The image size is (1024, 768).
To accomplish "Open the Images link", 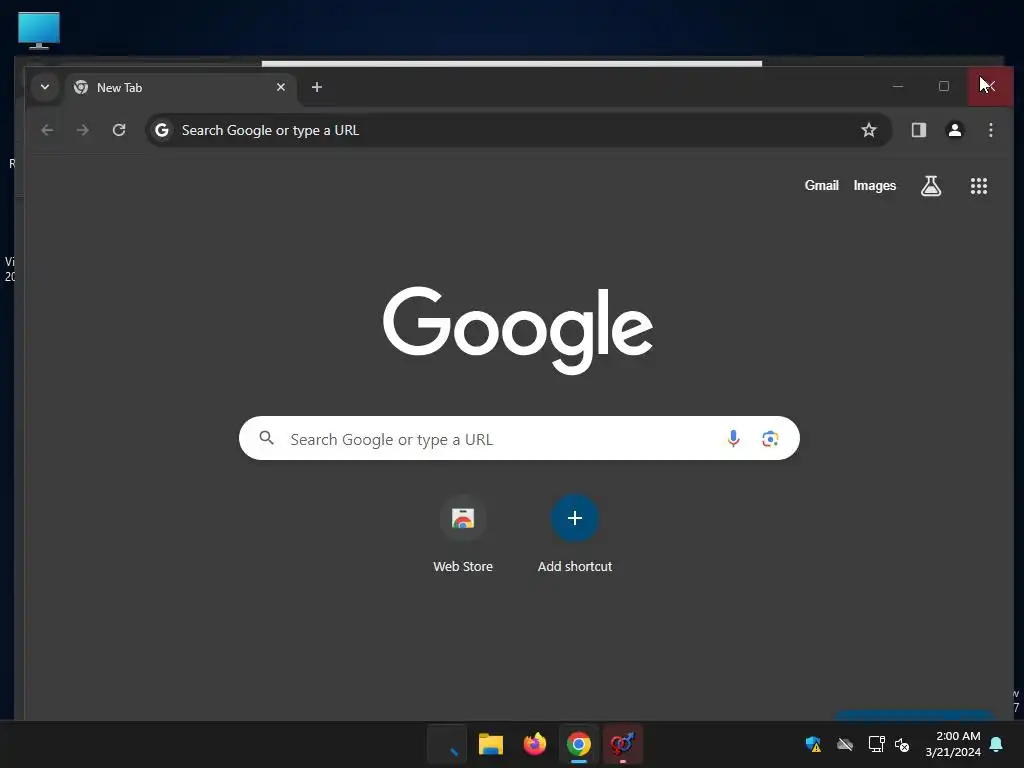I will click(x=874, y=185).
